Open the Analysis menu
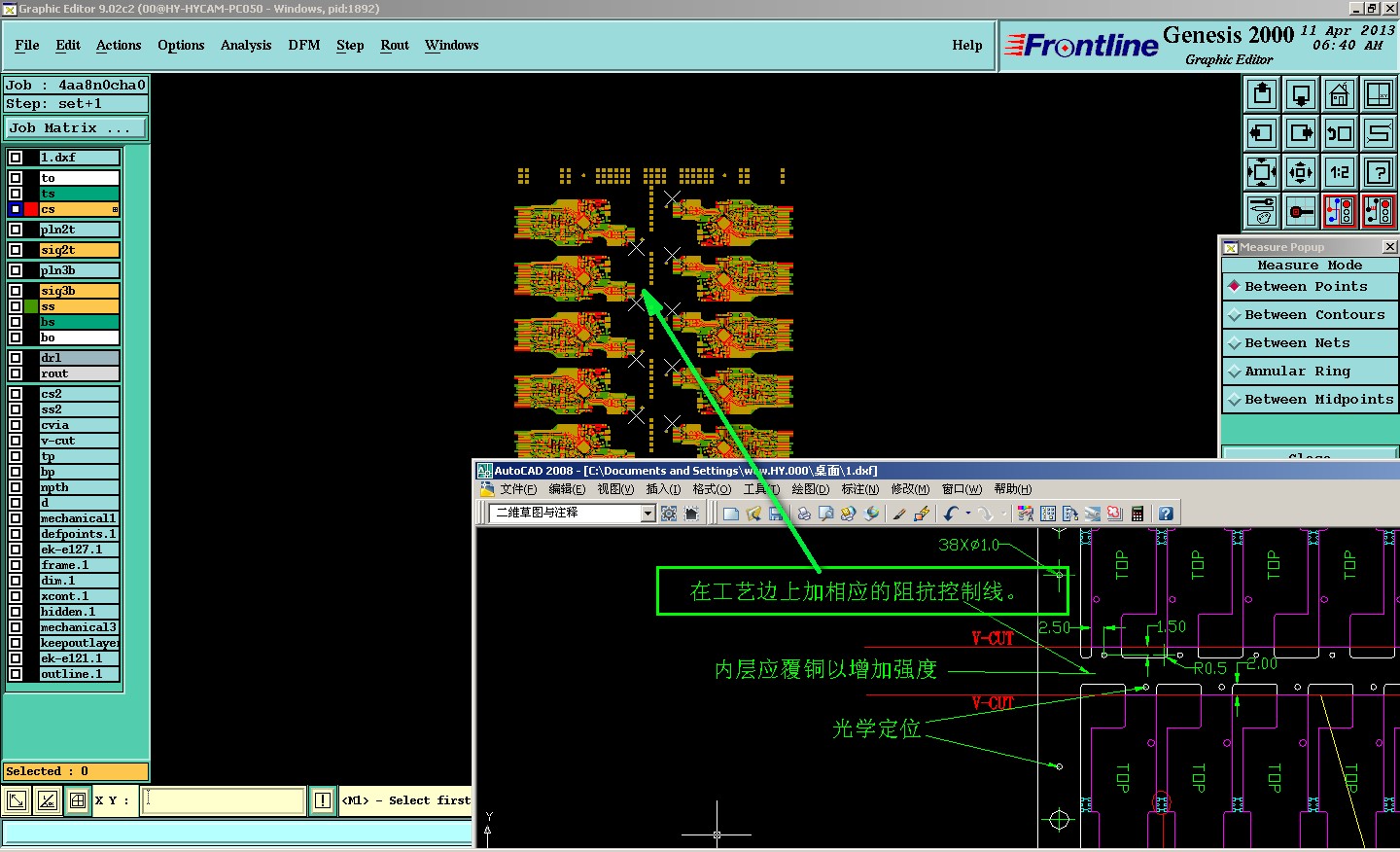This screenshot has height=852, width=1400. click(246, 46)
